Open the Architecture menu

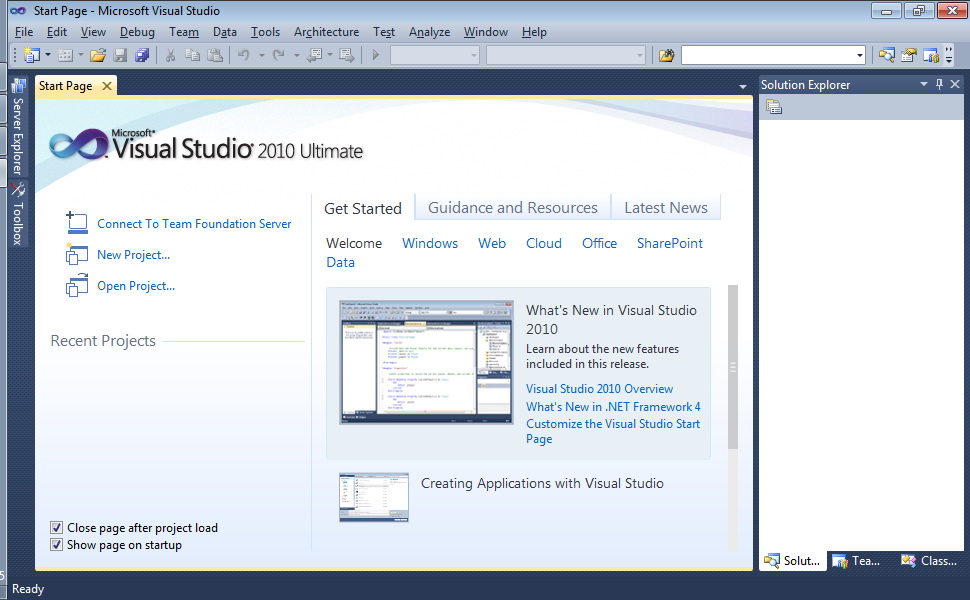coord(327,32)
